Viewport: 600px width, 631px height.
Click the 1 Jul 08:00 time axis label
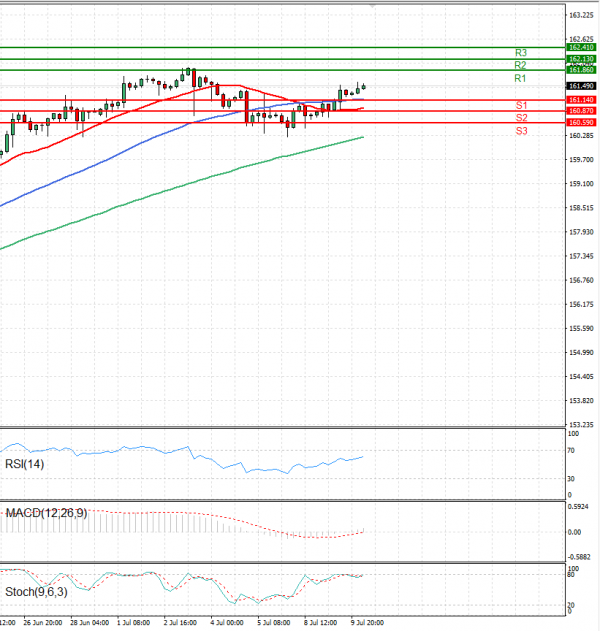coord(133,623)
